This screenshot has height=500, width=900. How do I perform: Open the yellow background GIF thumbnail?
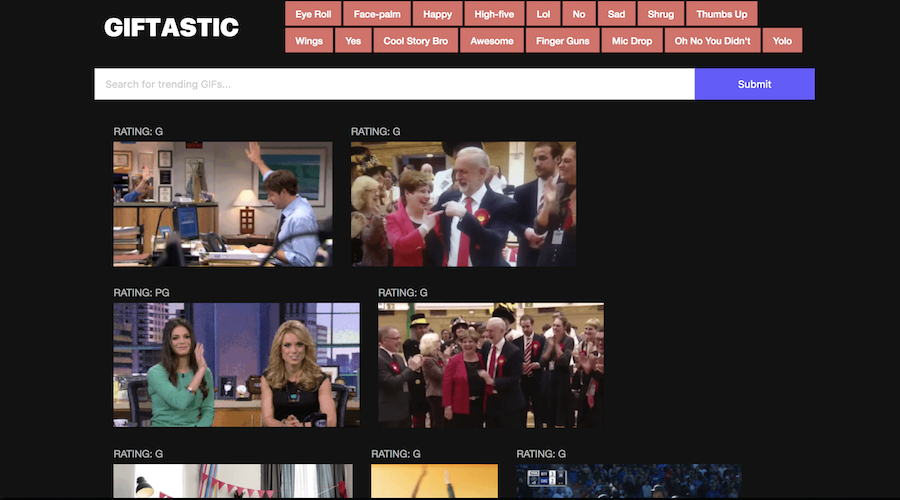point(435,481)
